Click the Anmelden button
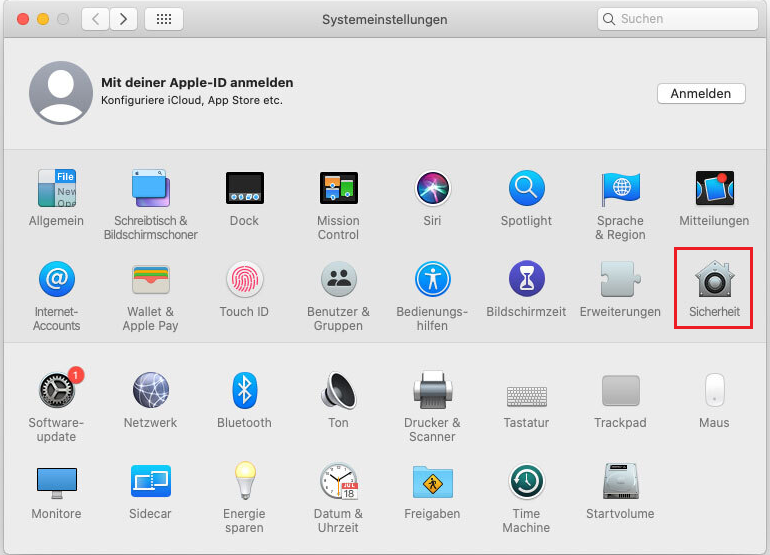 click(700, 93)
